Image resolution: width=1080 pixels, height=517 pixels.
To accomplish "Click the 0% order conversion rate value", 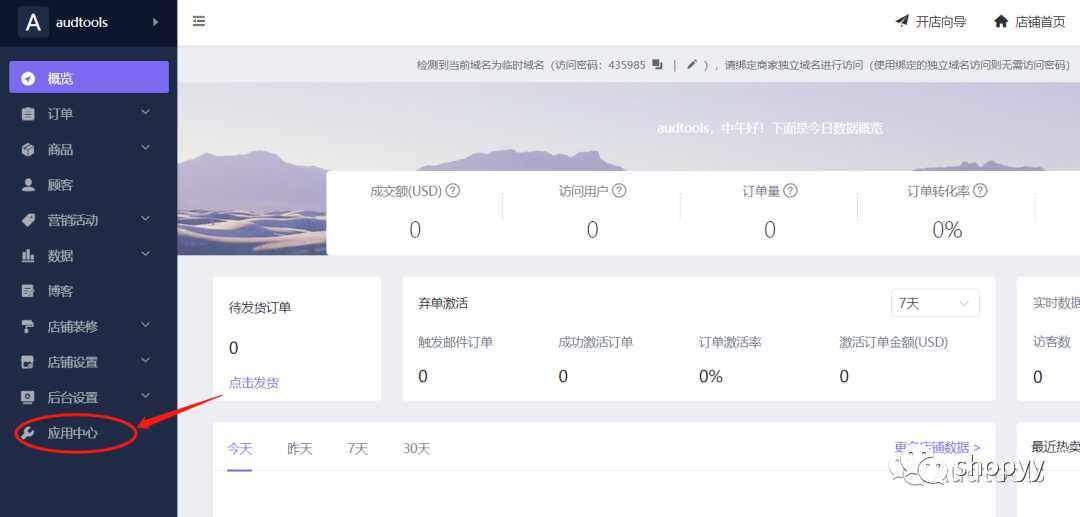I will (947, 230).
